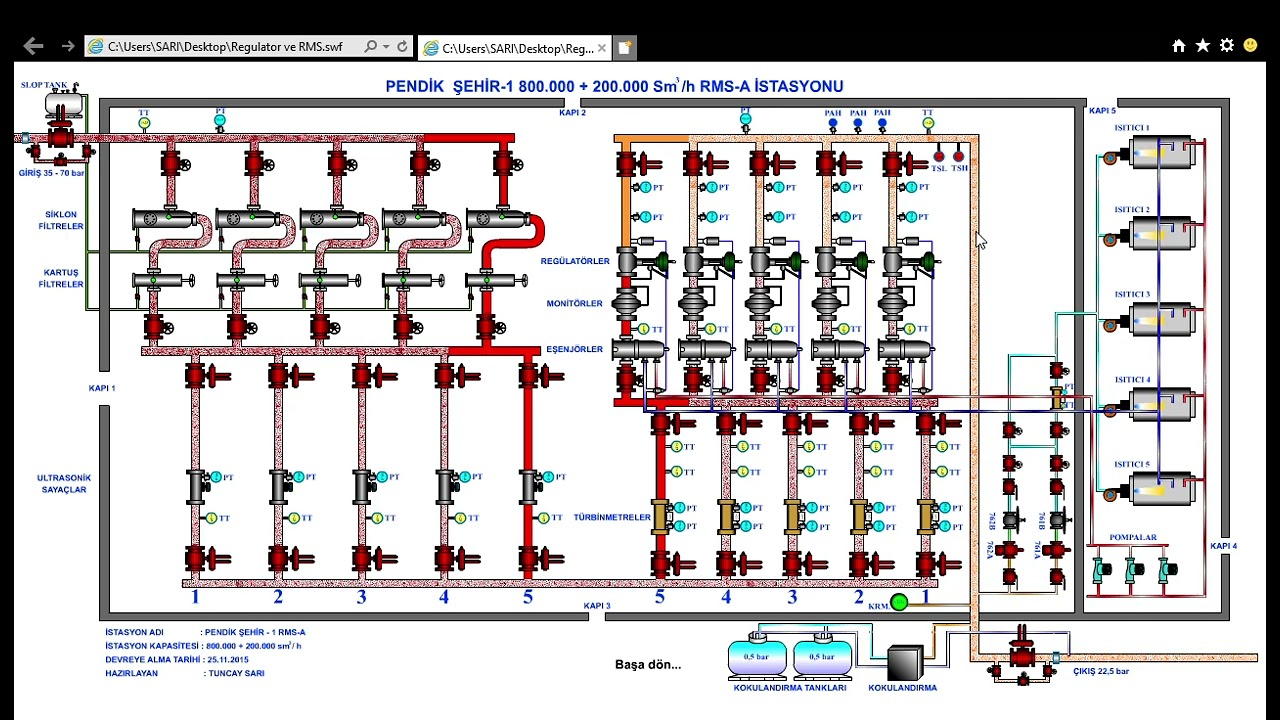
Task: Close the C:\Users\SARI\Desktop\Reg... tab
Action: coord(602,48)
